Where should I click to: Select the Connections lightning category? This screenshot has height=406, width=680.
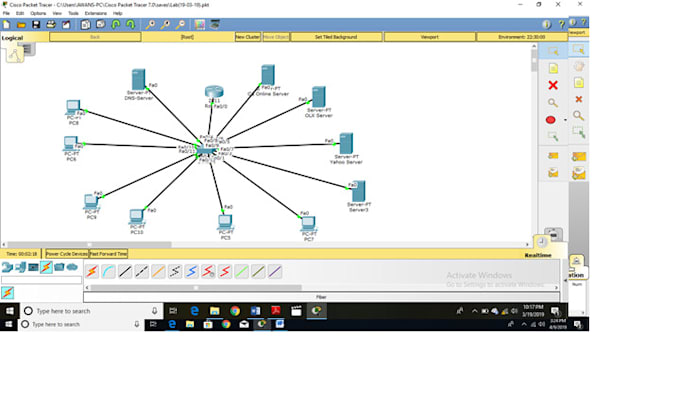[46, 267]
